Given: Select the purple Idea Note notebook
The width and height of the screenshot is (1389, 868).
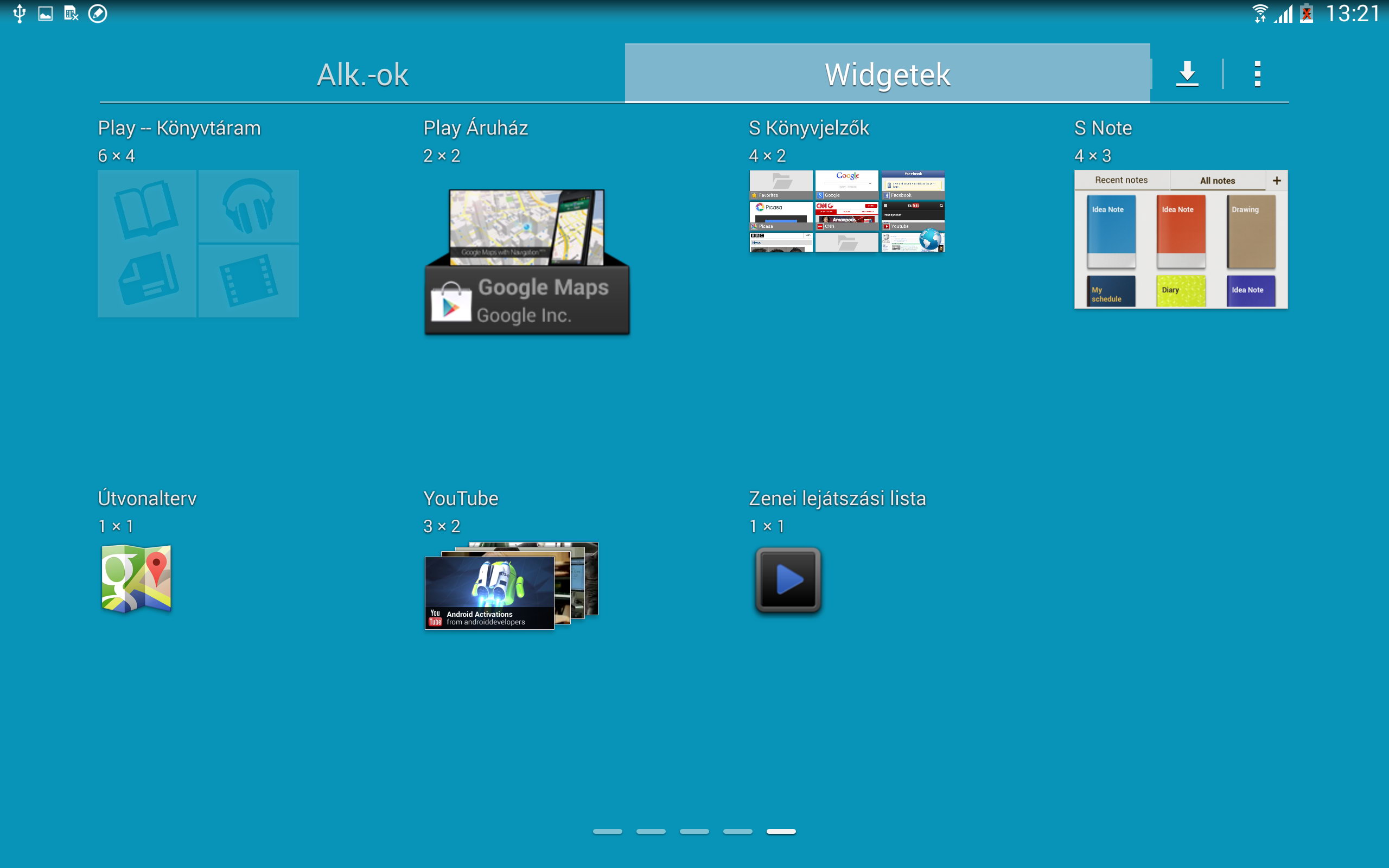Looking at the screenshot, I should click(x=1251, y=291).
